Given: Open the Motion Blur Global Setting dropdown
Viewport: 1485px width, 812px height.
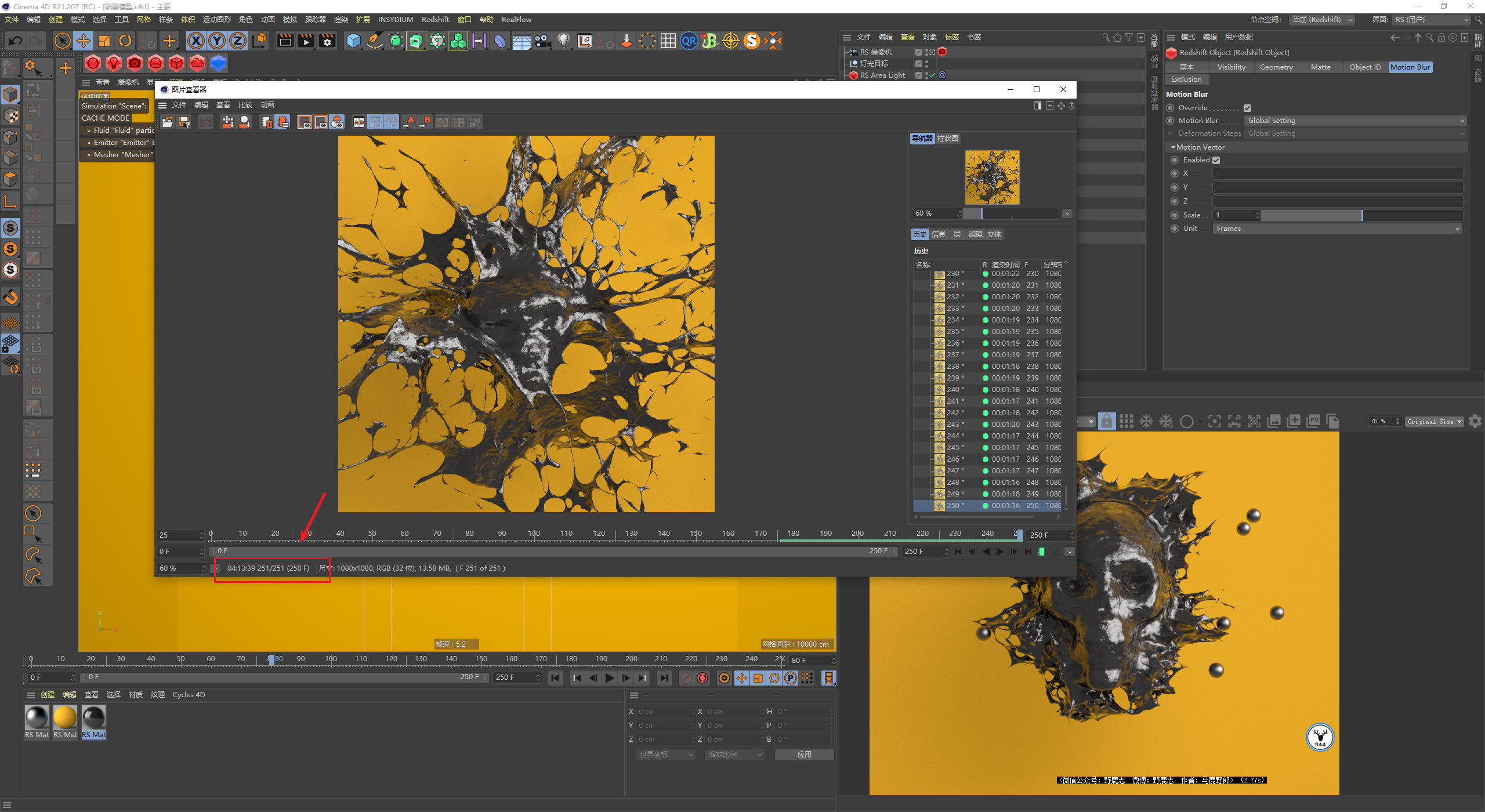Looking at the screenshot, I should tap(1356, 121).
